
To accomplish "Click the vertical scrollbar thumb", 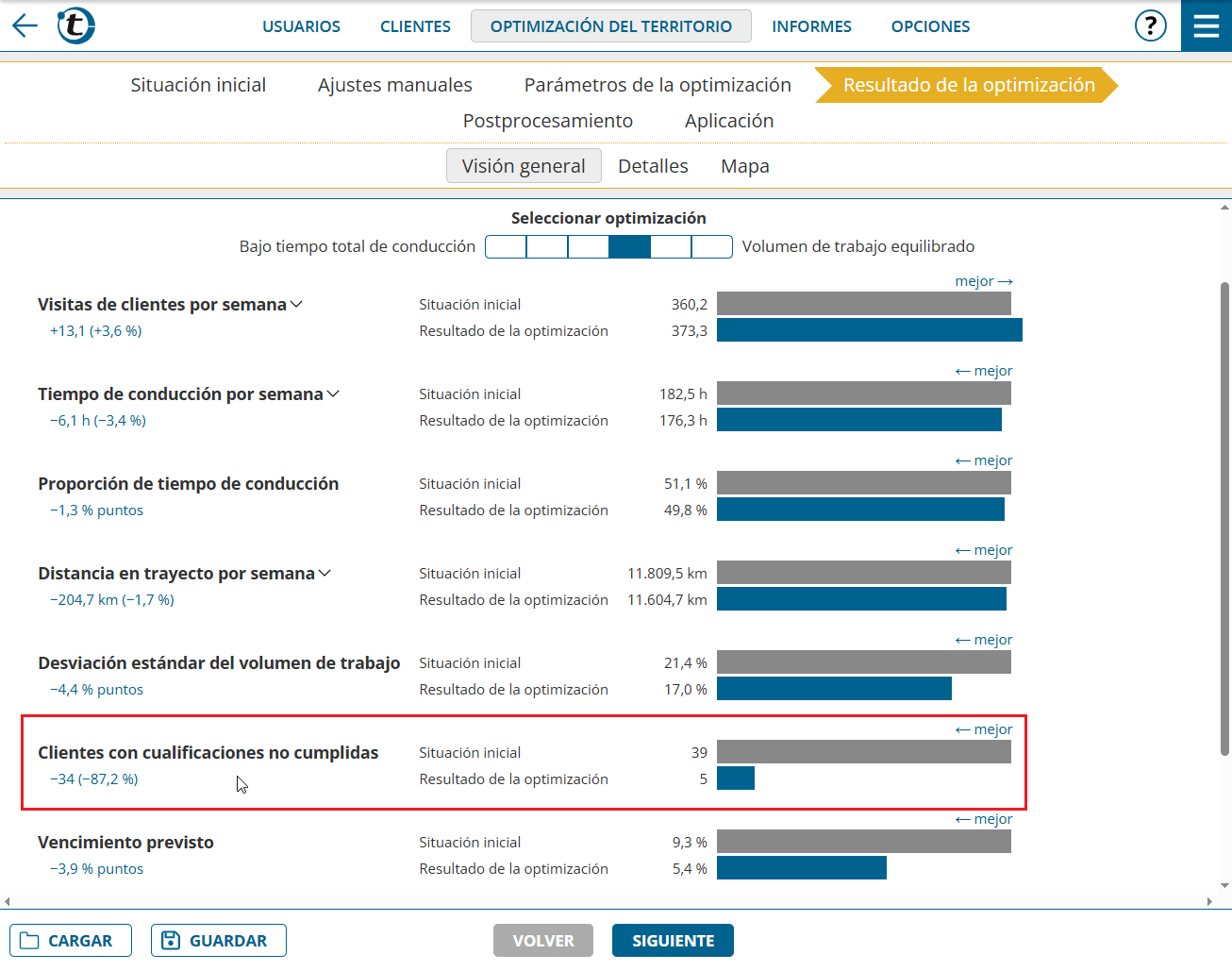I will tap(1224, 517).
